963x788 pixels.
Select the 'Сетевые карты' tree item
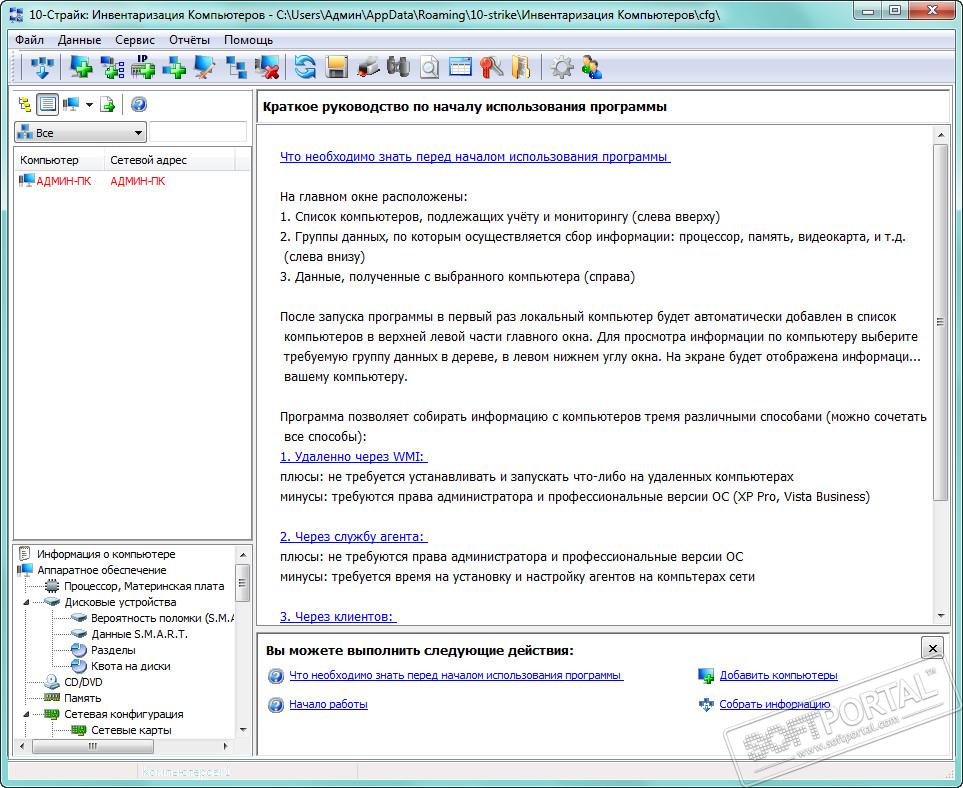[131, 730]
